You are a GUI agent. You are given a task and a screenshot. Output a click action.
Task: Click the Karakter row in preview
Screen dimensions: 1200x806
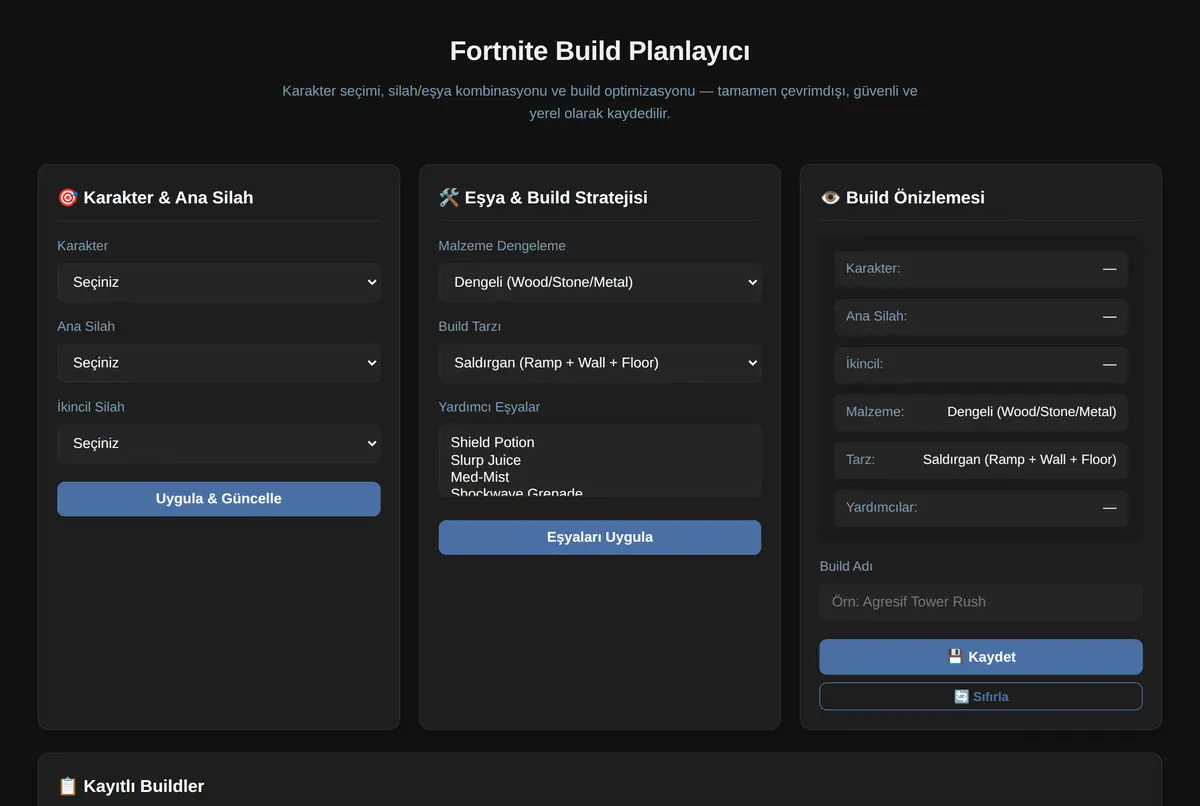[x=980, y=269]
